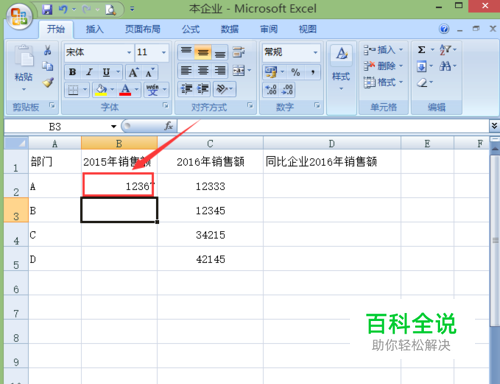This screenshot has height=384, width=500.
Task: Align text to top of cell
Action: 186,52
